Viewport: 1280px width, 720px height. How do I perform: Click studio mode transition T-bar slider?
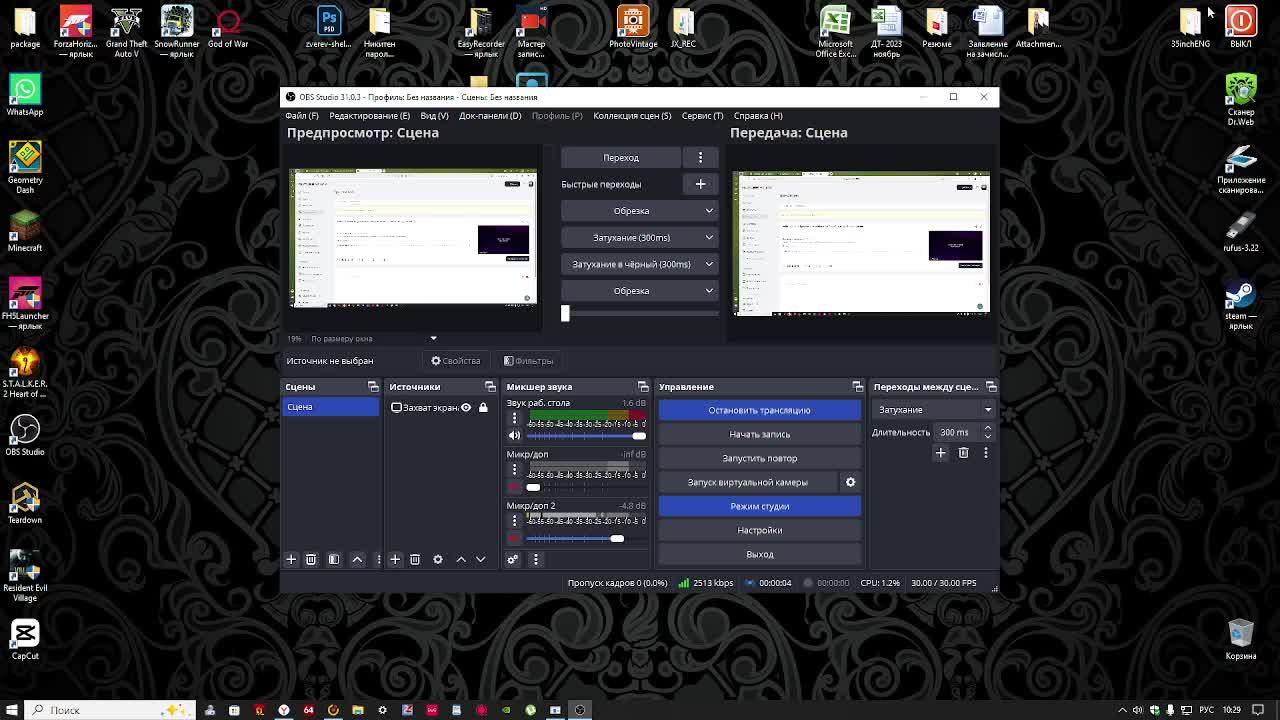(x=640, y=313)
